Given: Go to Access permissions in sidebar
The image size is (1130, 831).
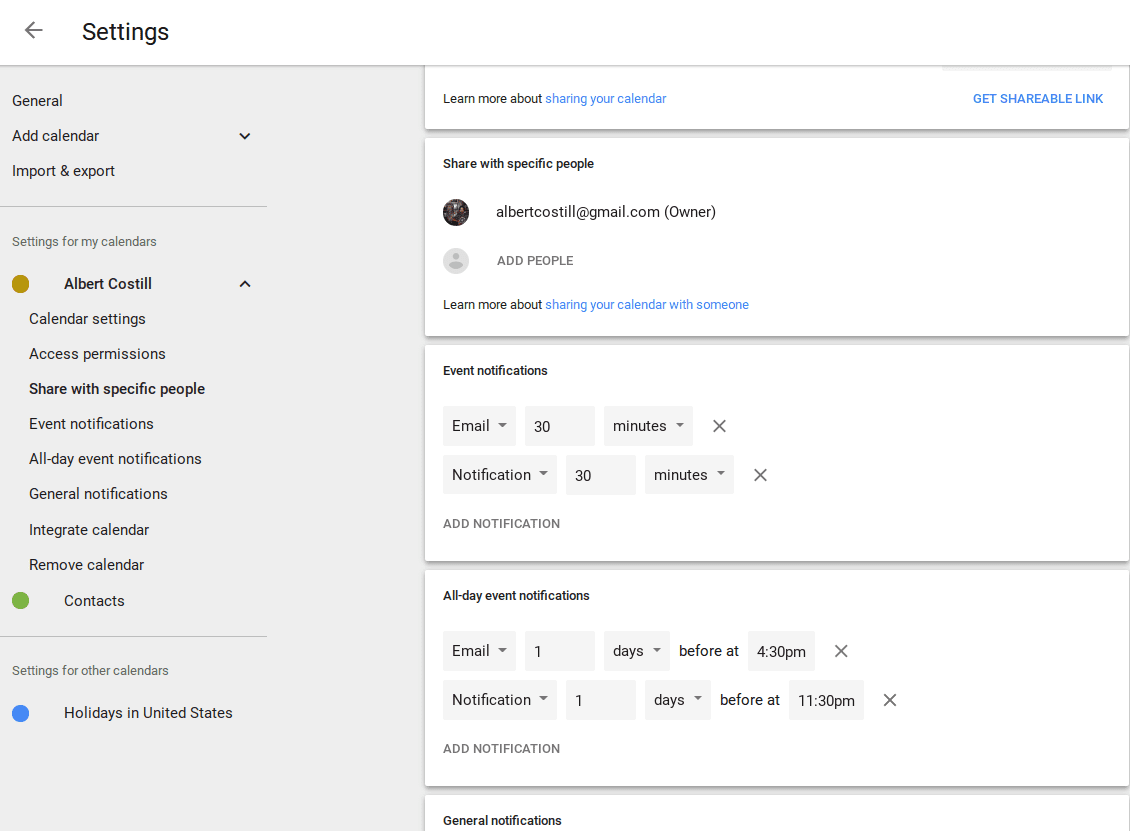Looking at the screenshot, I should tap(97, 354).
